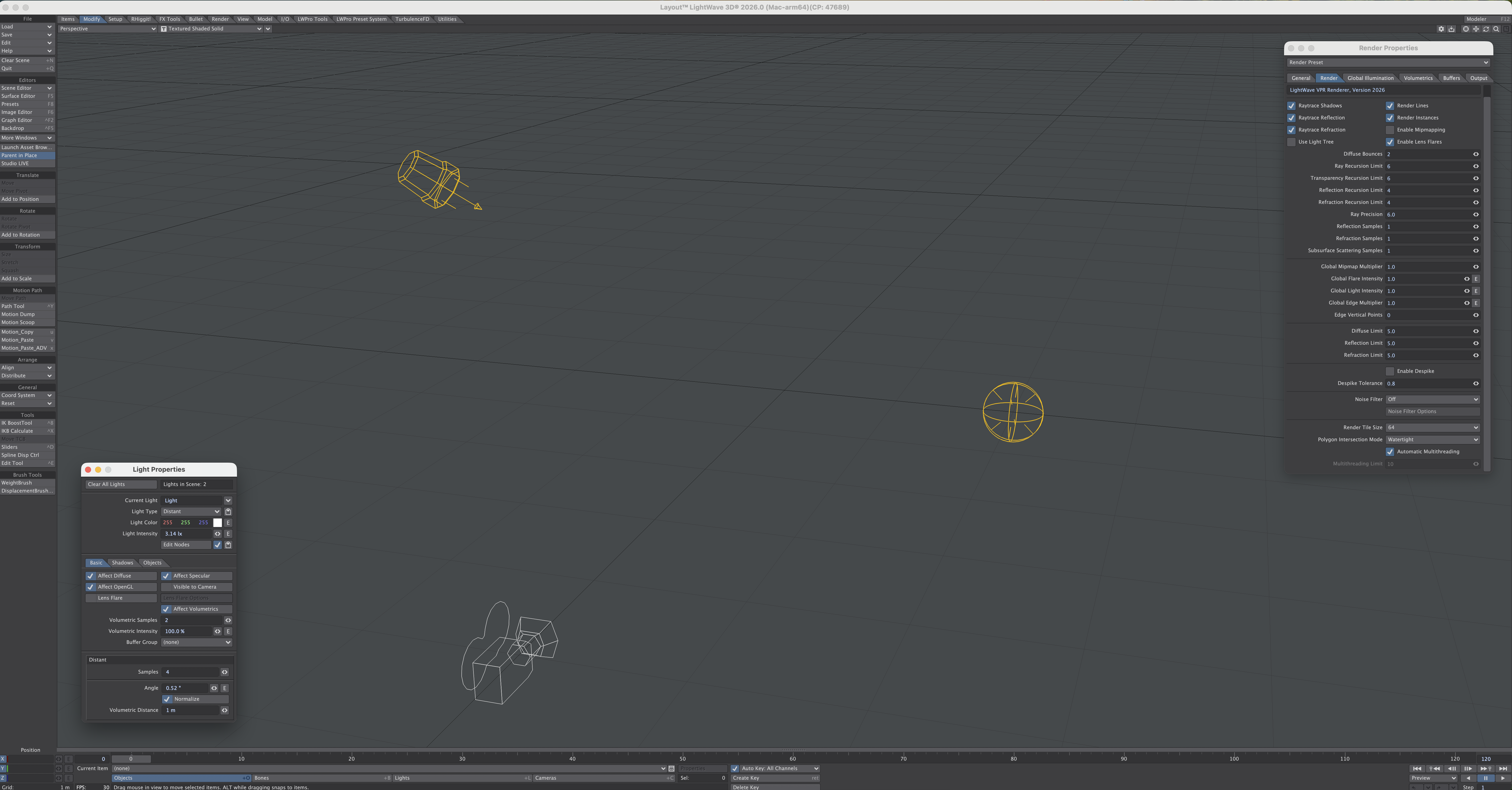This screenshot has height=790, width=1512.
Task: Step back one frame button
Action: [x=1452, y=768]
